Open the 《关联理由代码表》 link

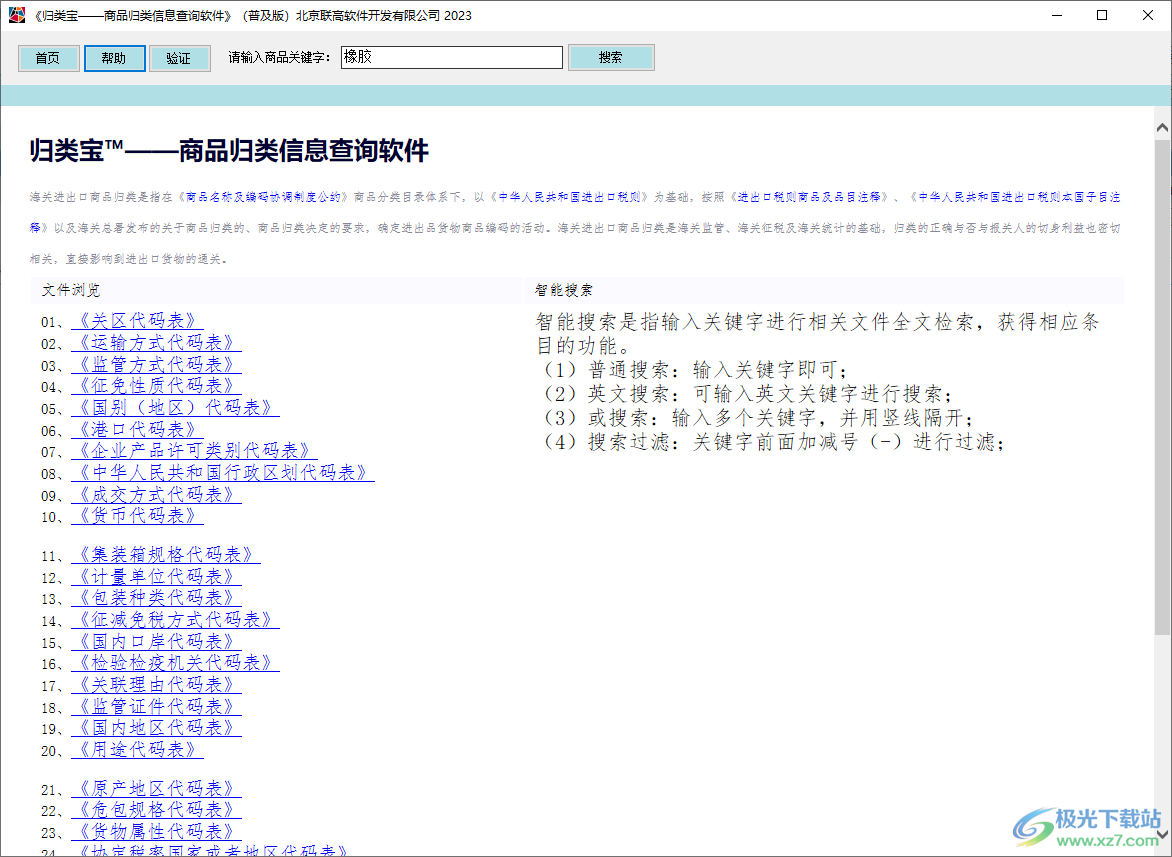[x=156, y=684]
